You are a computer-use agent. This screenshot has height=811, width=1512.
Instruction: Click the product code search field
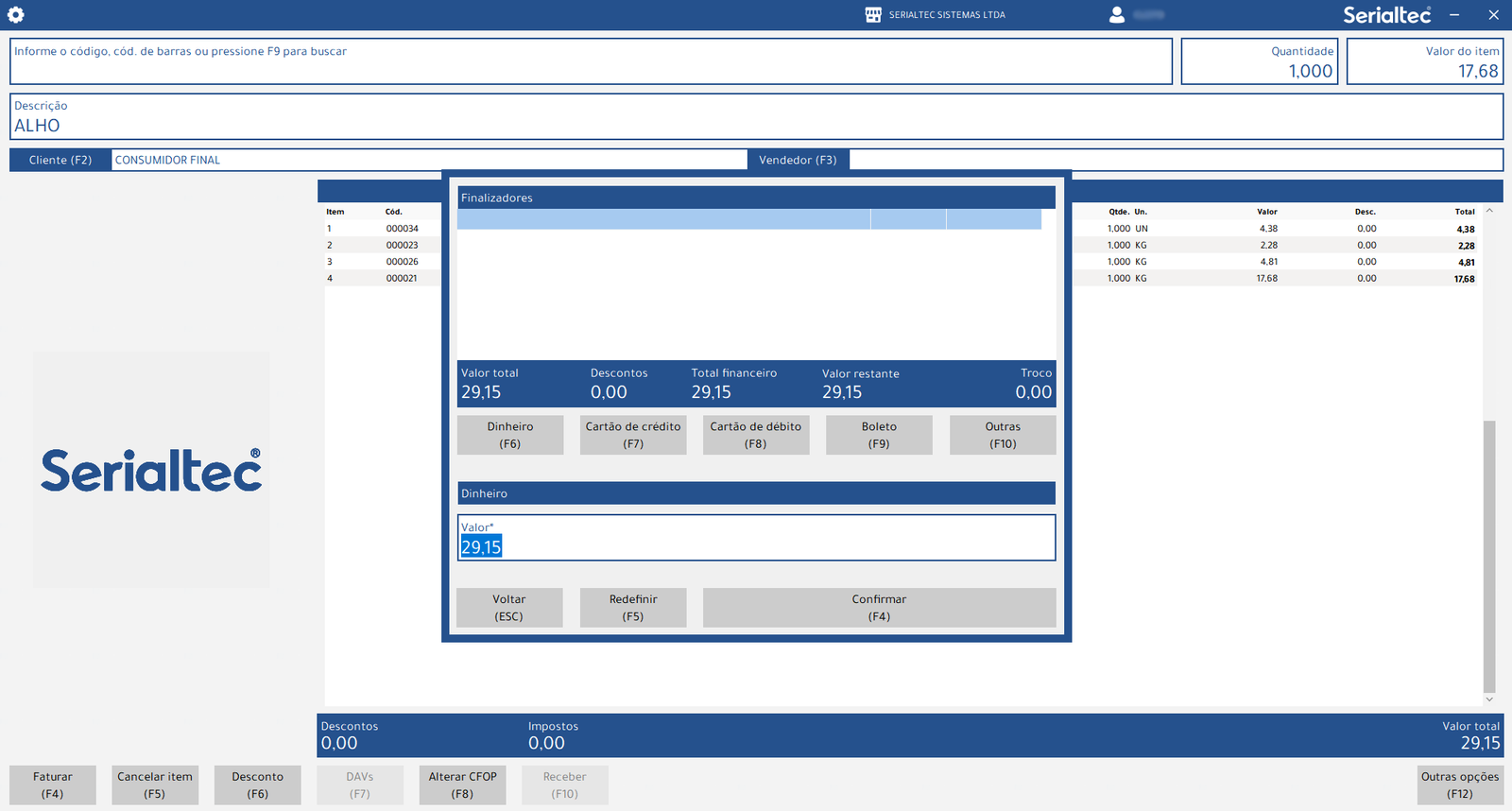pyautogui.click(x=591, y=62)
